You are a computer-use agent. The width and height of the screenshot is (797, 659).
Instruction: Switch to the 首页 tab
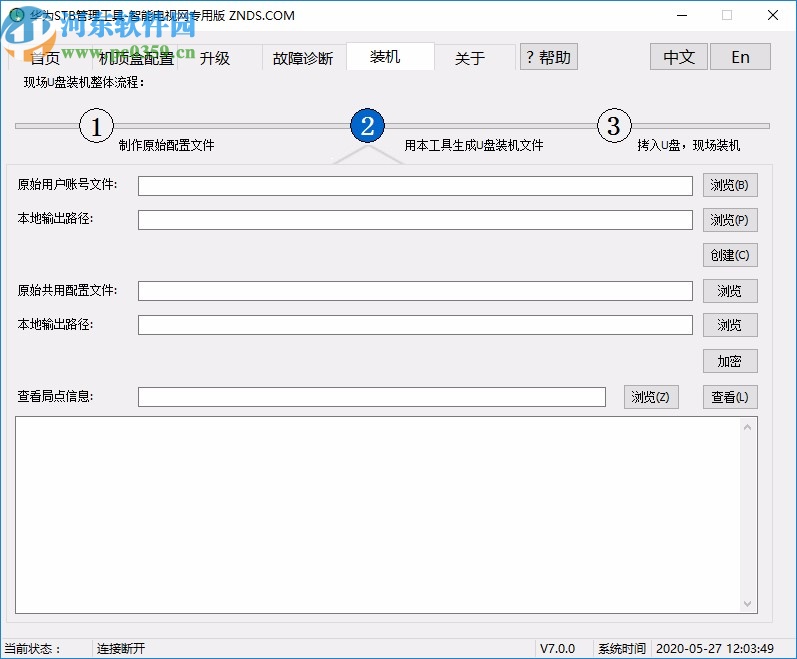coord(46,58)
